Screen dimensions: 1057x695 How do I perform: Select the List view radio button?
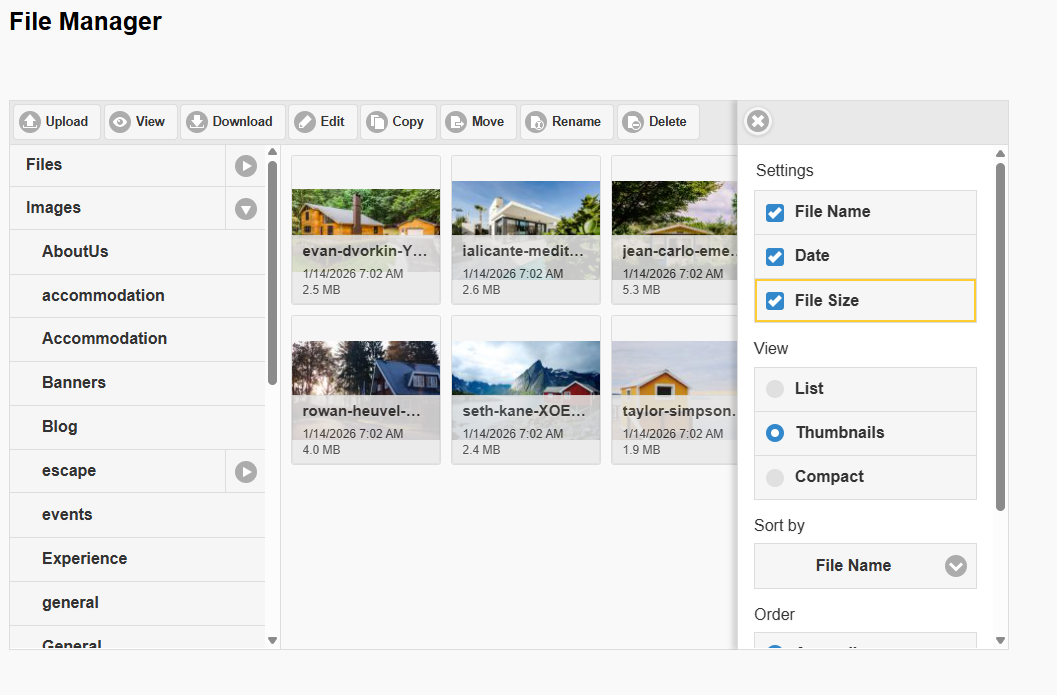point(775,389)
